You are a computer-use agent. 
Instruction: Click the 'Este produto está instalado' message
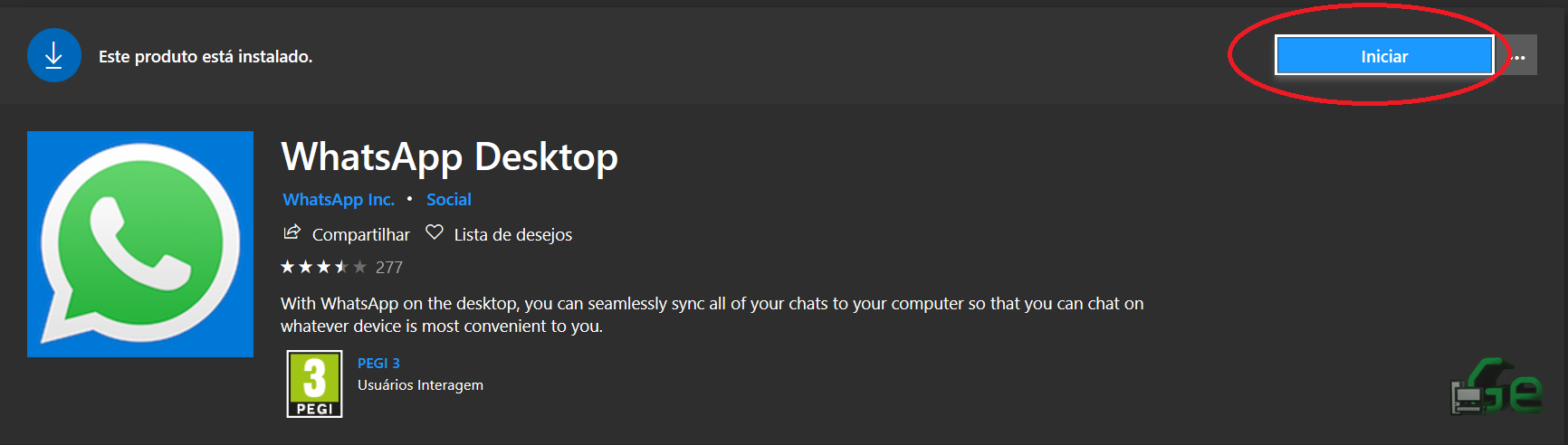[206, 56]
